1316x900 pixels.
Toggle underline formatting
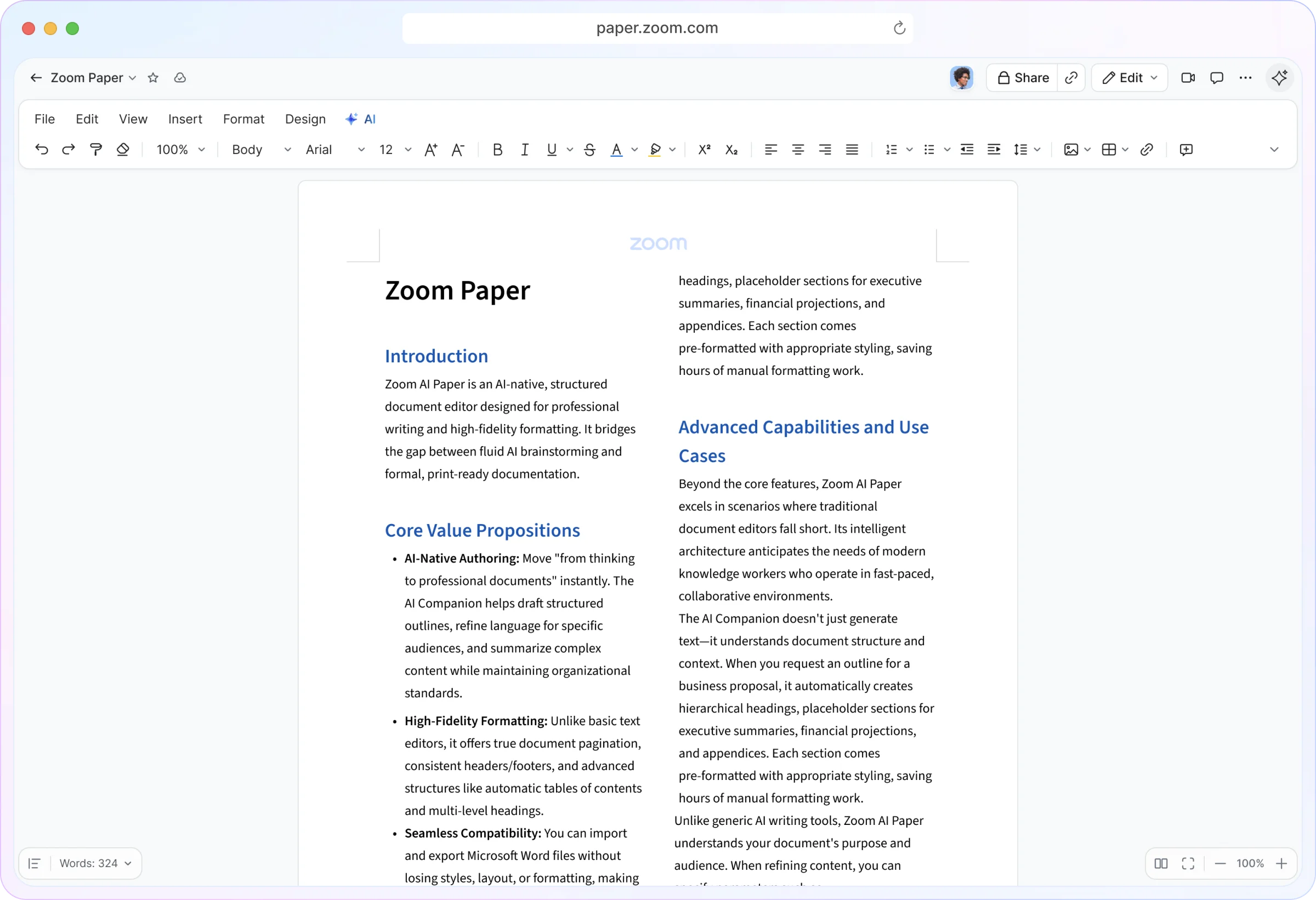point(552,150)
